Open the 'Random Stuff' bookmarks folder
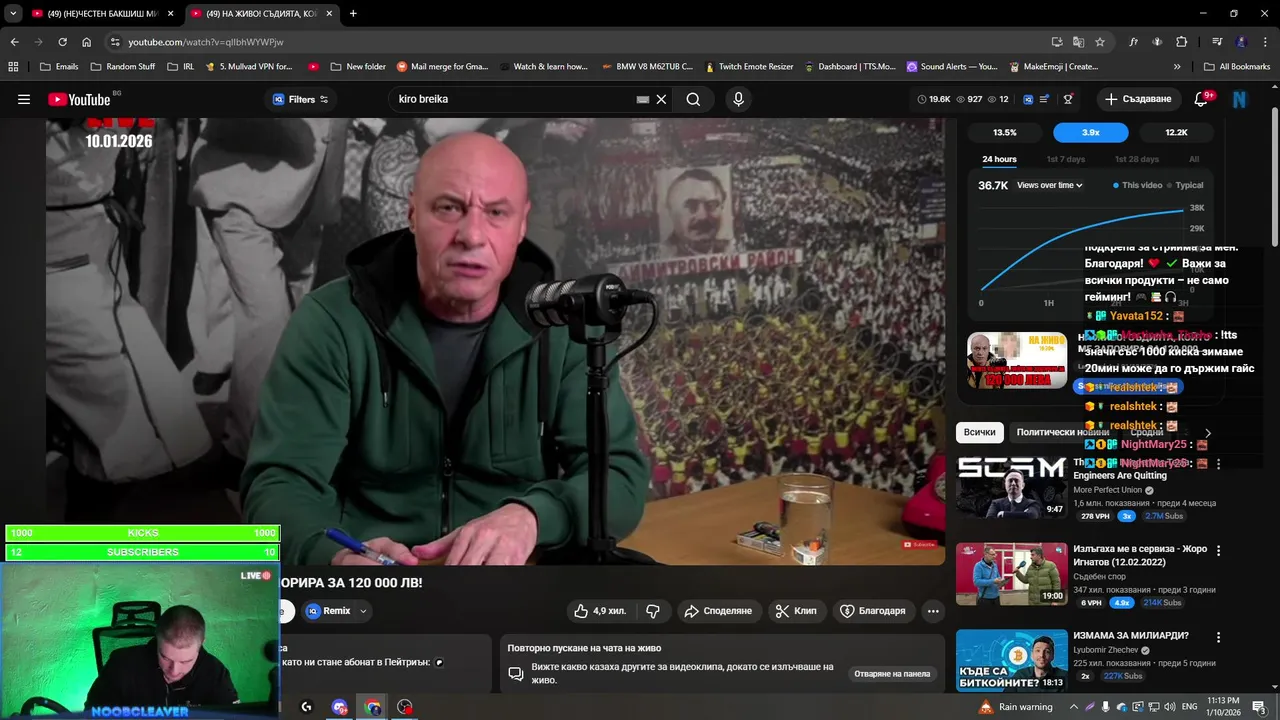1280x720 pixels. pyautogui.click(x=122, y=67)
